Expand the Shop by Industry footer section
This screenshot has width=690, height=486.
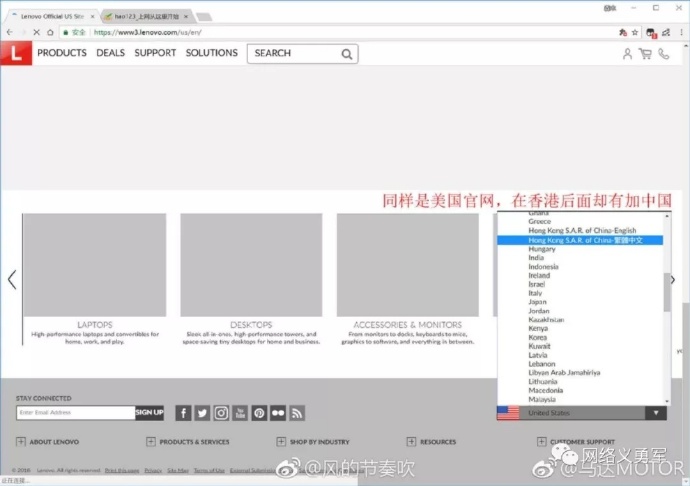281,441
